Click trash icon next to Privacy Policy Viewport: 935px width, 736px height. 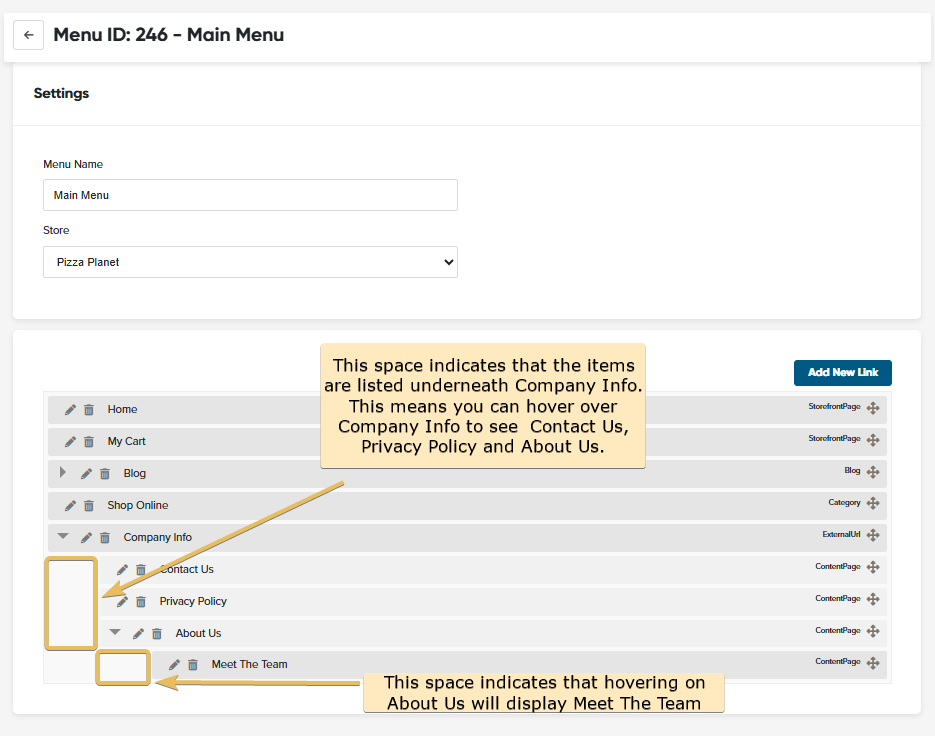coord(141,602)
